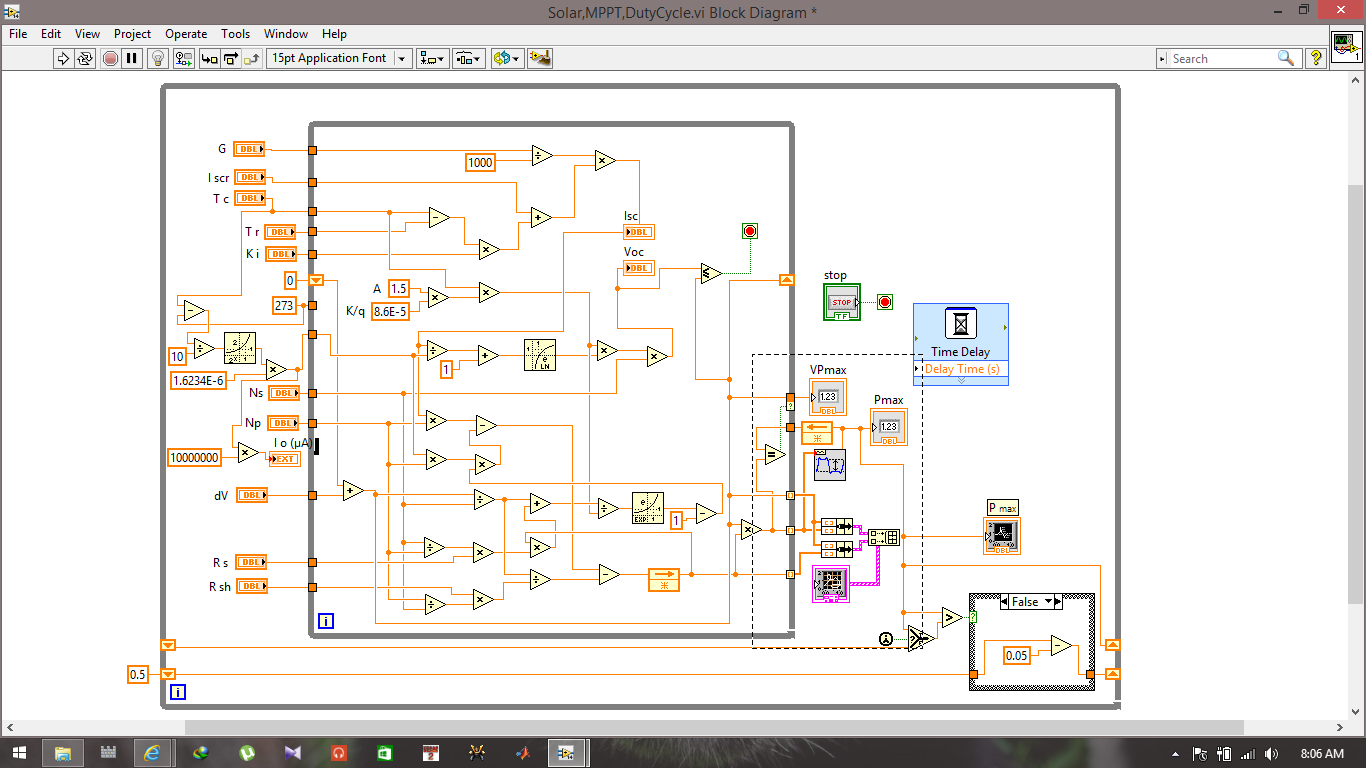Viewport: 1366px width, 768px height.
Task: Select the Time Delay Express VI hourglass
Action: (x=961, y=324)
